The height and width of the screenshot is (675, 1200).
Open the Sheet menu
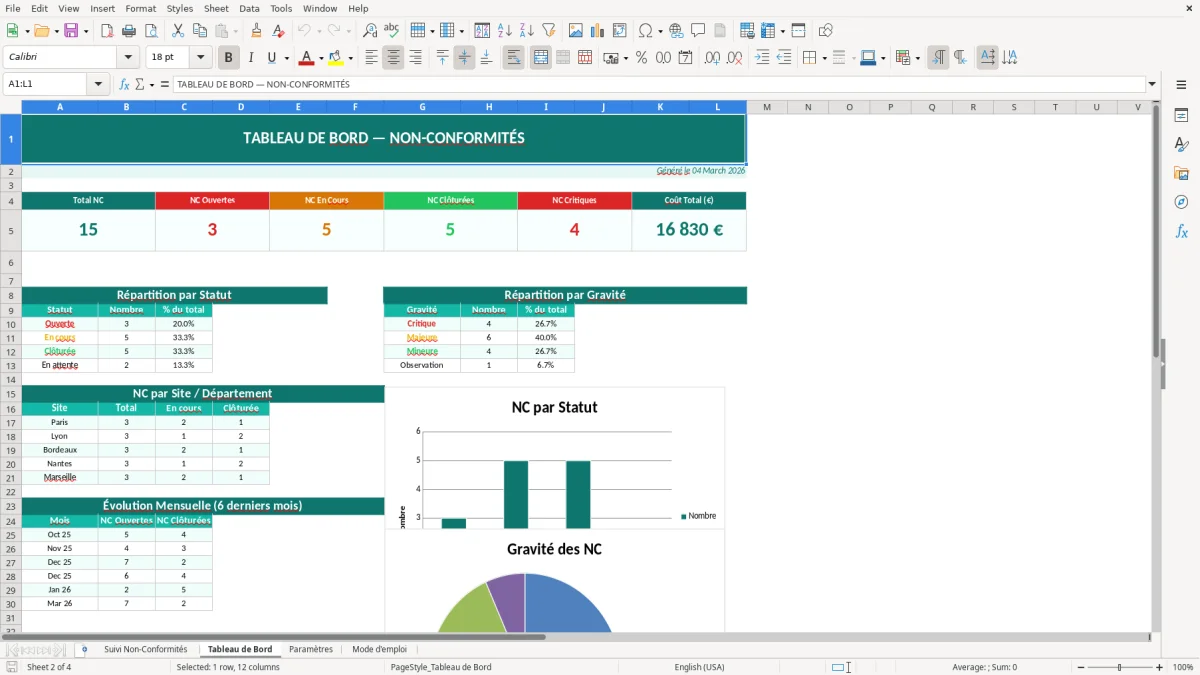tap(216, 8)
